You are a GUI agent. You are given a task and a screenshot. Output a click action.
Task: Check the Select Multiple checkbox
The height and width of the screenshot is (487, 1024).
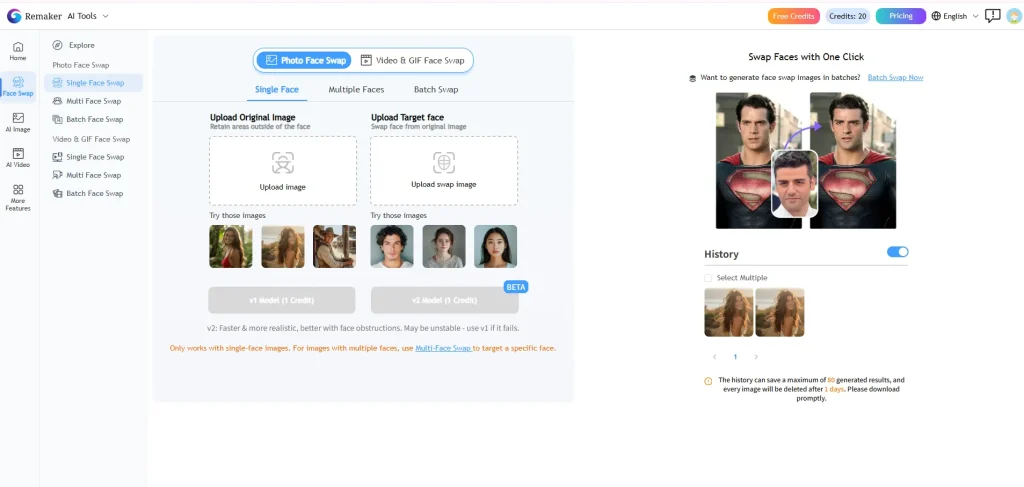708,278
